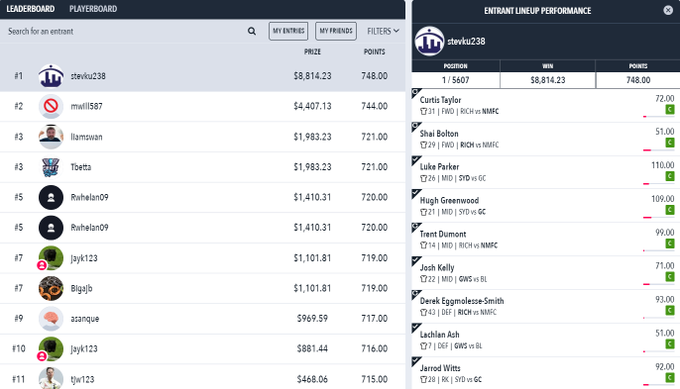
Task: Expand the Filters dropdown
Action: [x=383, y=31]
